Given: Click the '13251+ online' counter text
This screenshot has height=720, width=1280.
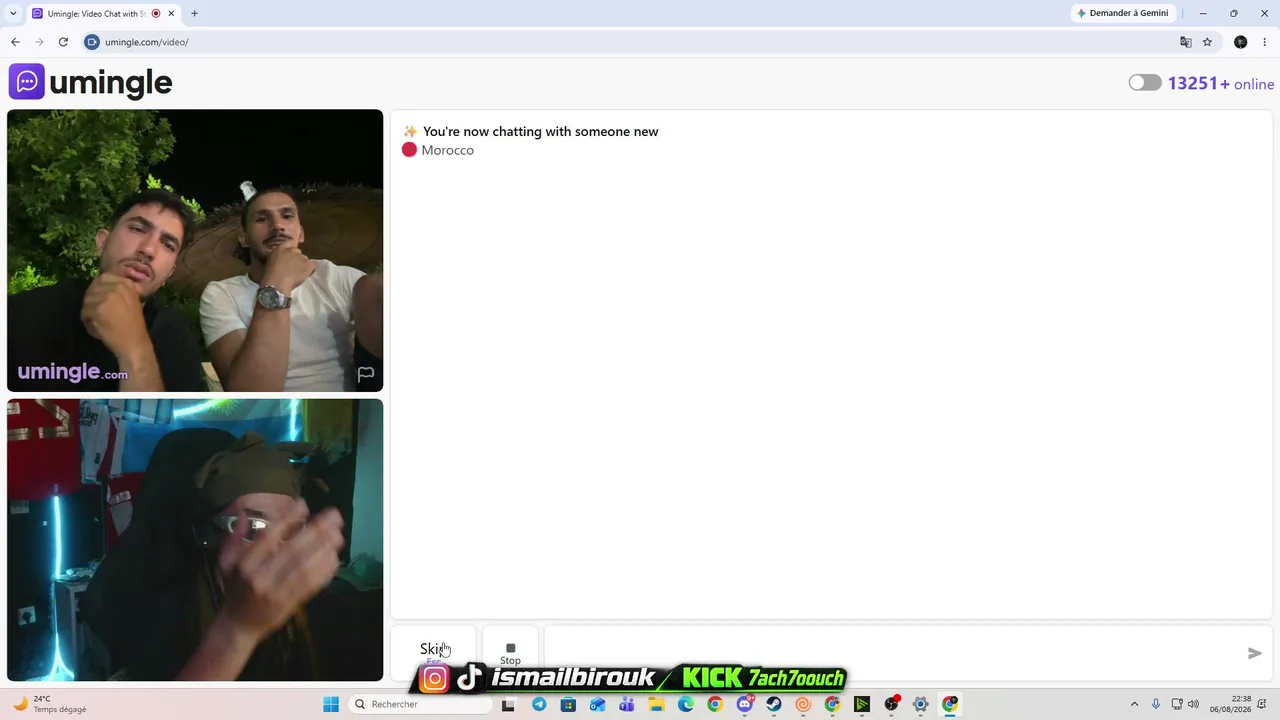Looking at the screenshot, I should coord(1221,84).
